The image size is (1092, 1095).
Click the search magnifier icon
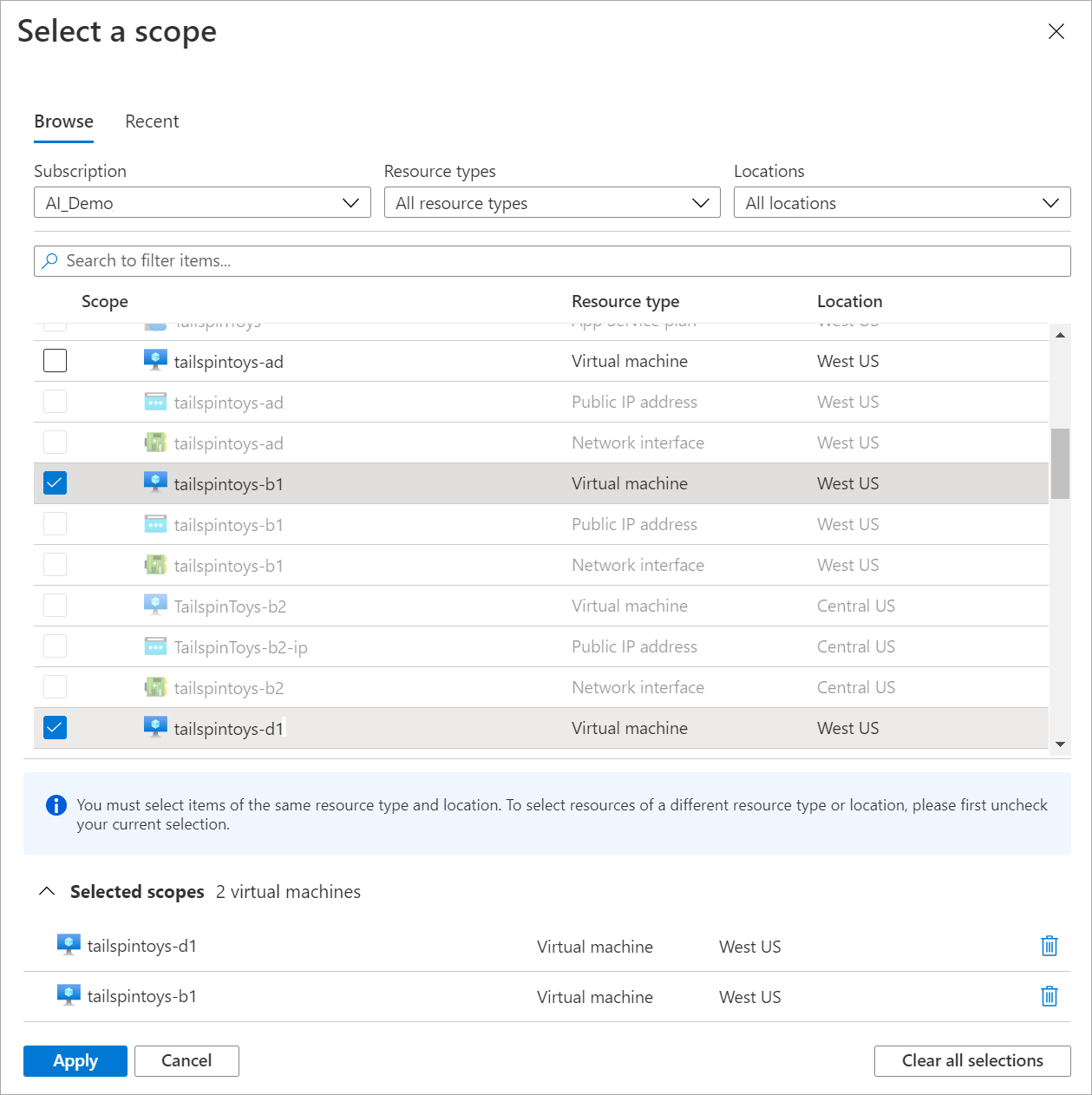(50, 260)
